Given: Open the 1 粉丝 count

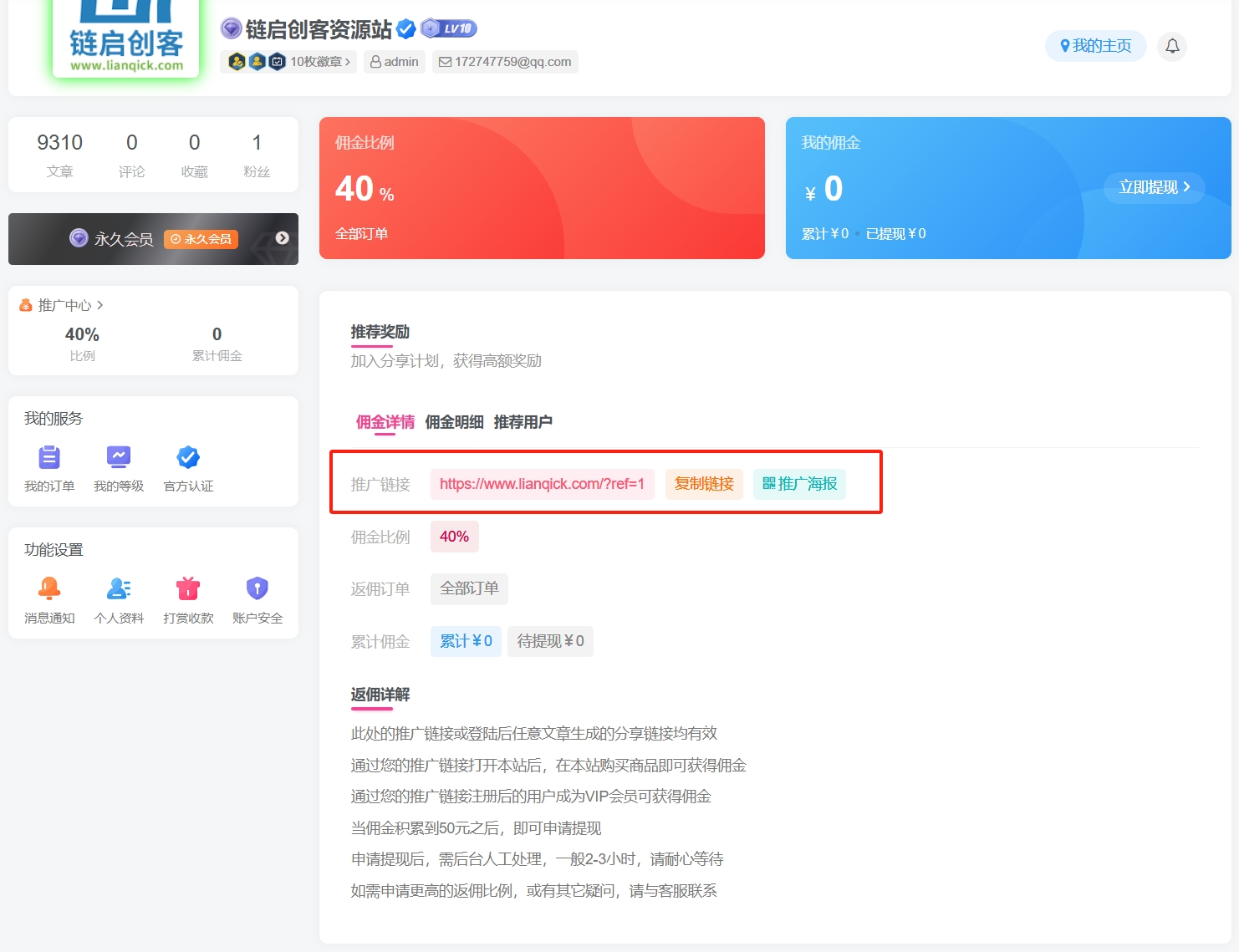Looking at the screenshot, I should 257,155.
